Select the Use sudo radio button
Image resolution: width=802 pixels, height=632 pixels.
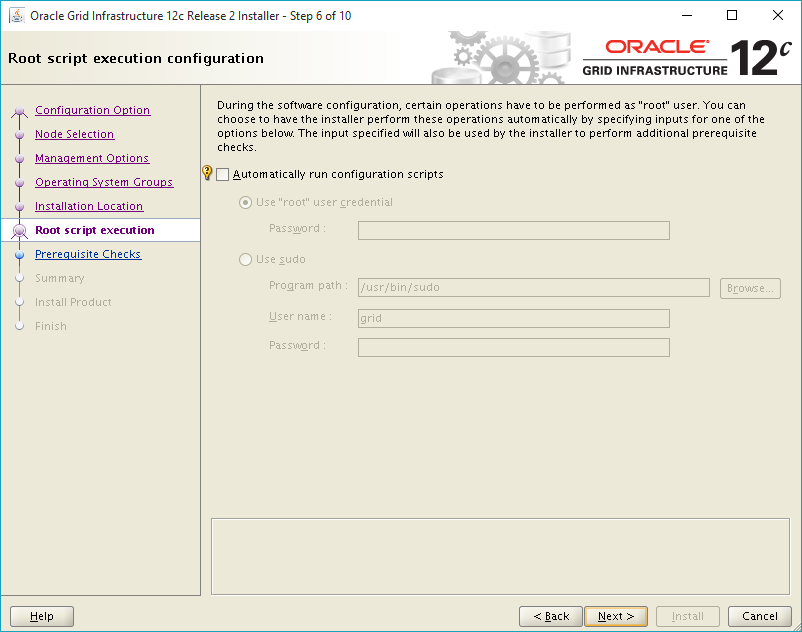point(246,260)
